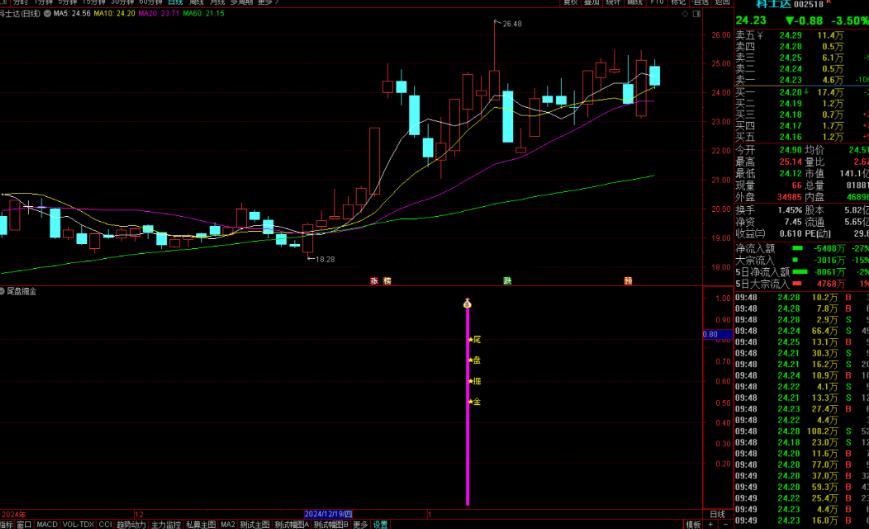Click the 今开 value 24.90

click(x=790, y=150)
